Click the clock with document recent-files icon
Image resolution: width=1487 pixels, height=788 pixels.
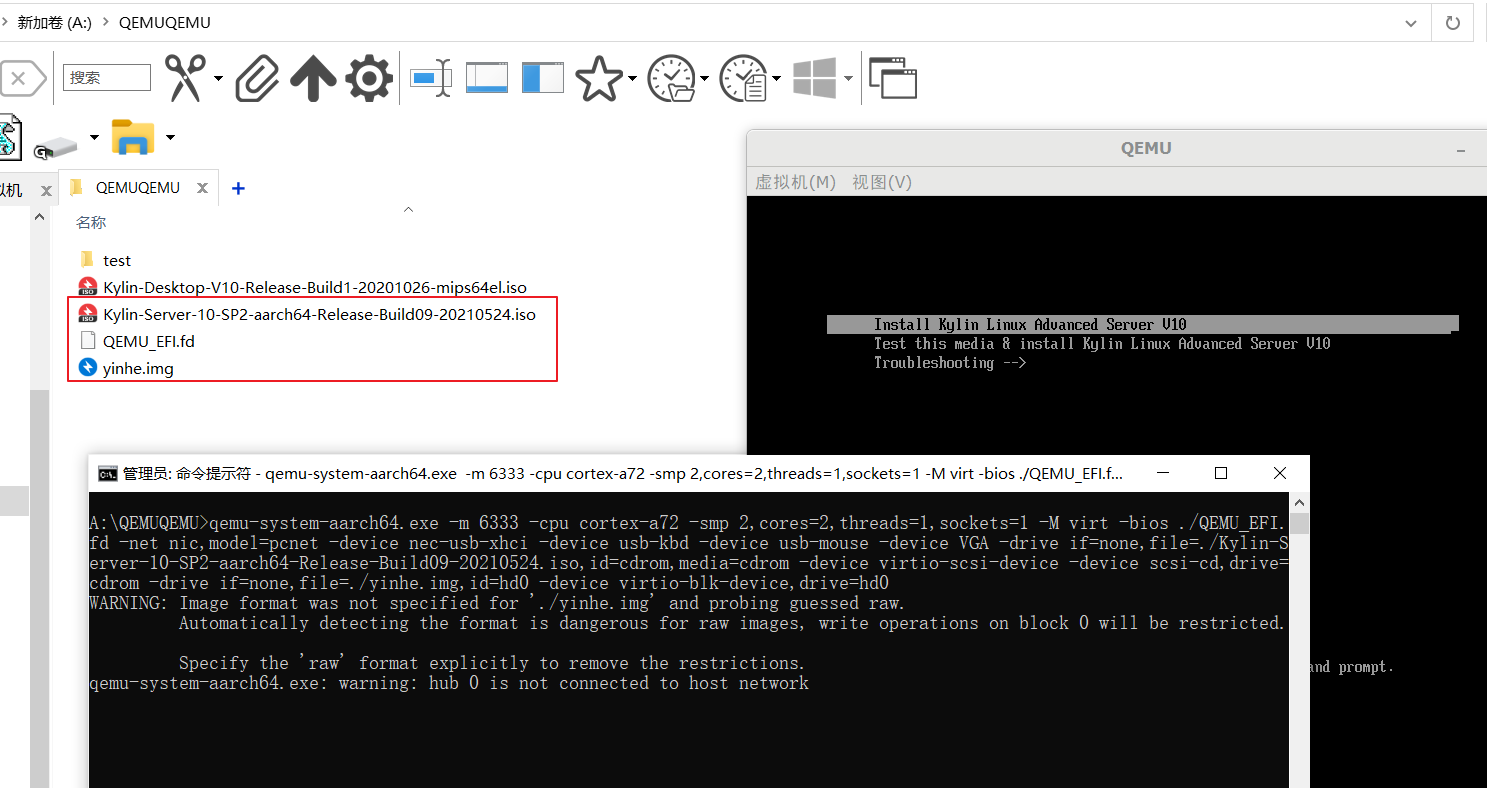coord(744,78)
